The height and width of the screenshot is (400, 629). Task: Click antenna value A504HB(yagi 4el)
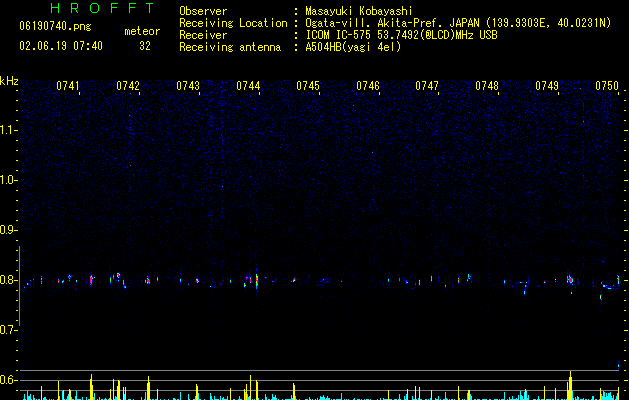353,47
